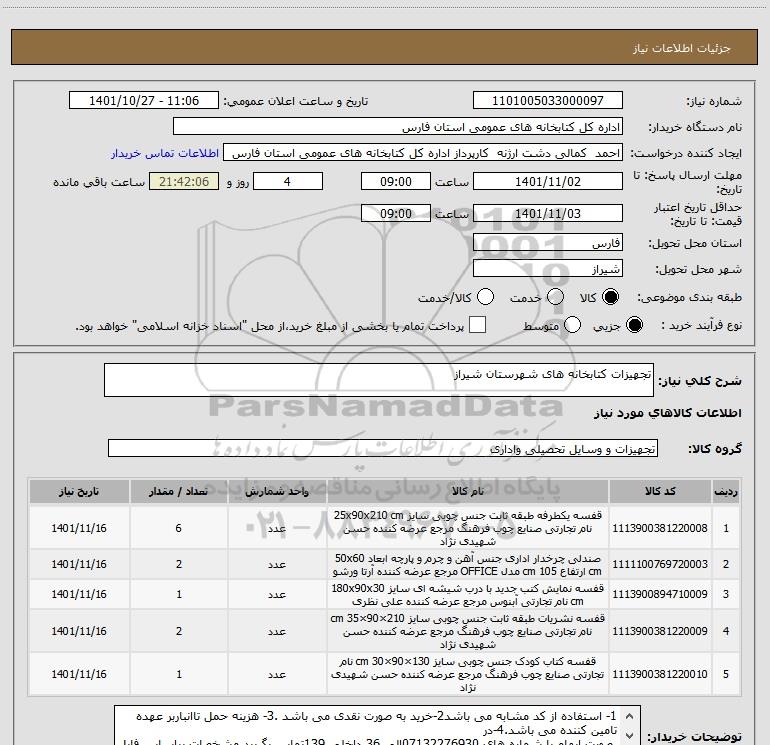Select the جزیی purchase type radio
This screenshot has width=770, height=745.
[634, 325]
